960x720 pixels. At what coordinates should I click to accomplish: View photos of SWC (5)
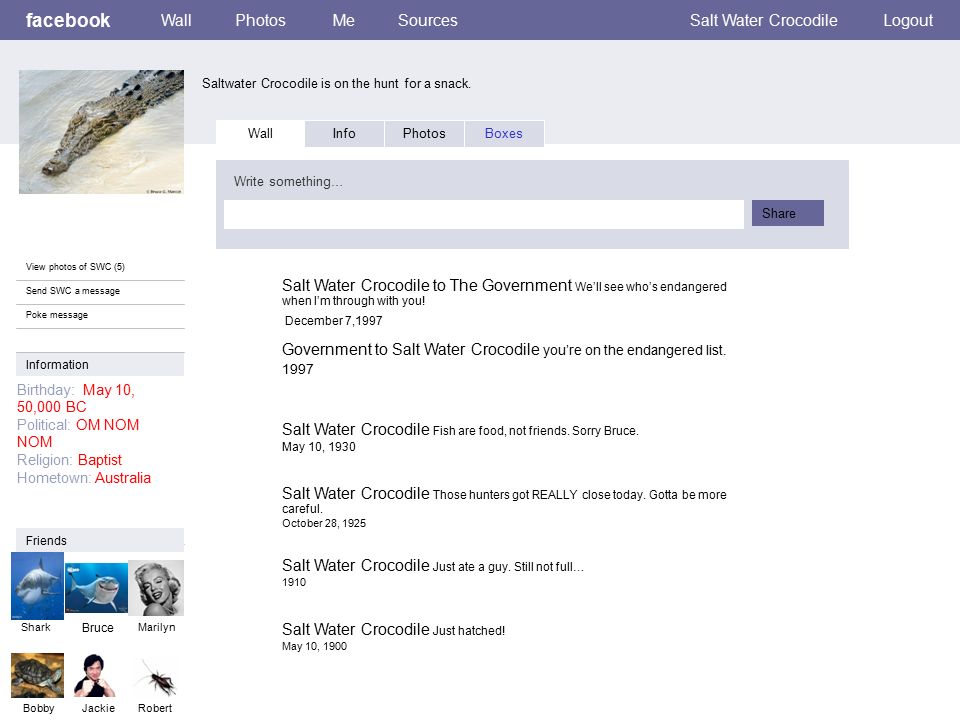75,267
